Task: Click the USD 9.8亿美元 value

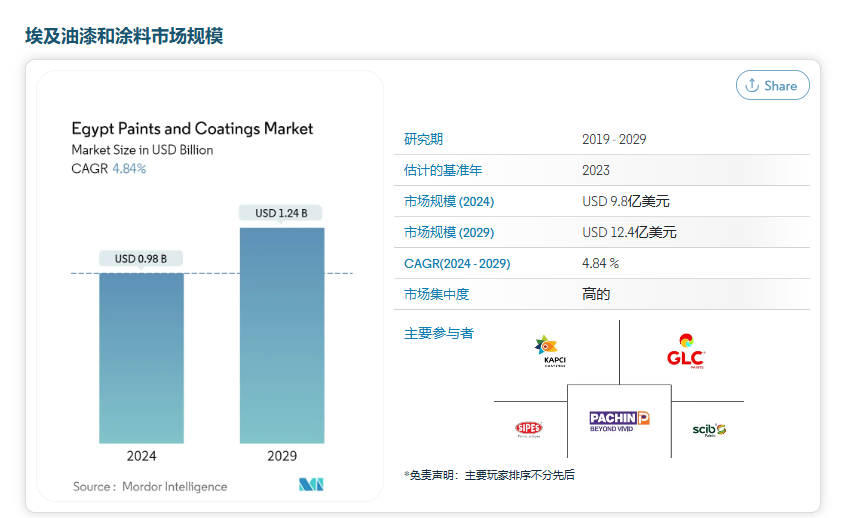Action: [x=626, y=201]
